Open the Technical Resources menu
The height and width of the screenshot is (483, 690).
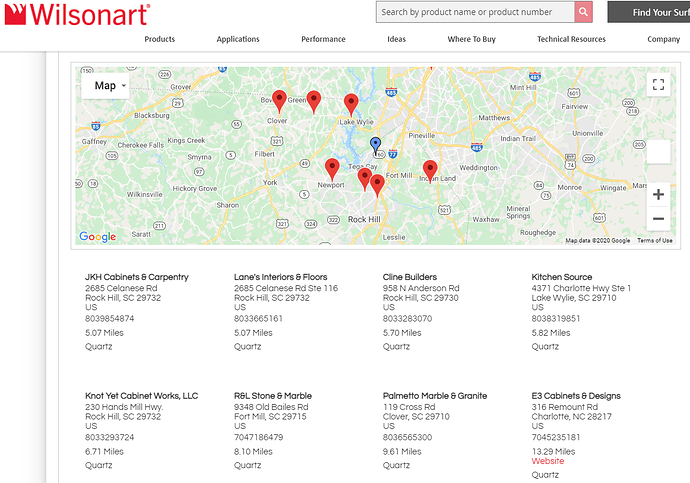(x=571, y=39)
